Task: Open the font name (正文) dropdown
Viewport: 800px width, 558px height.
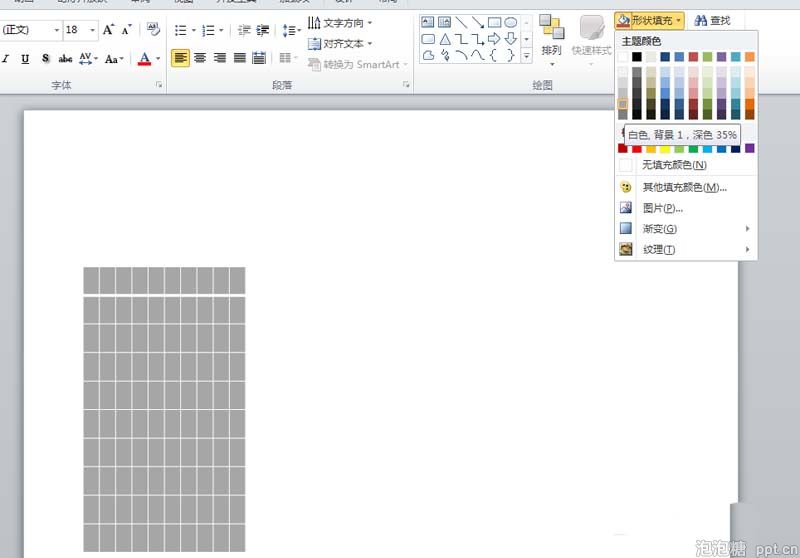Action: 57,30
